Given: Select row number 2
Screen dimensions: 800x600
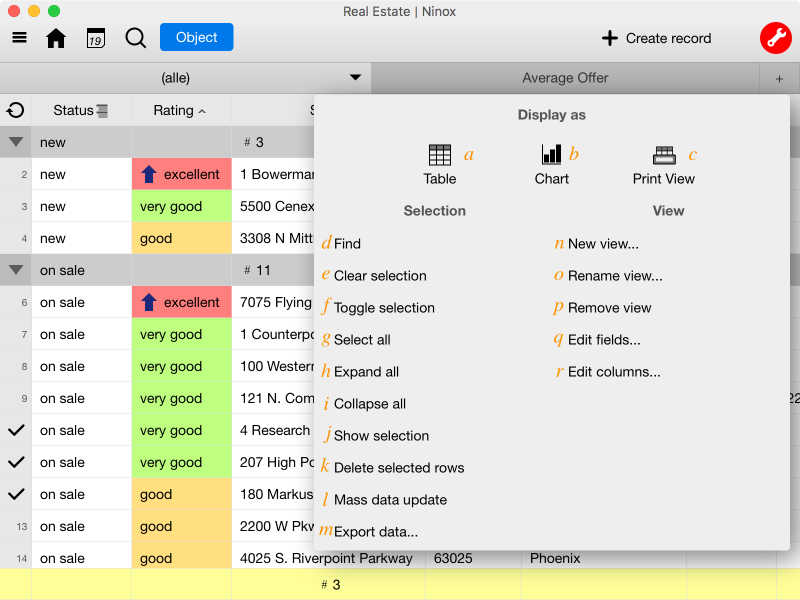Looking at the screenshot, I should (24, 174).
